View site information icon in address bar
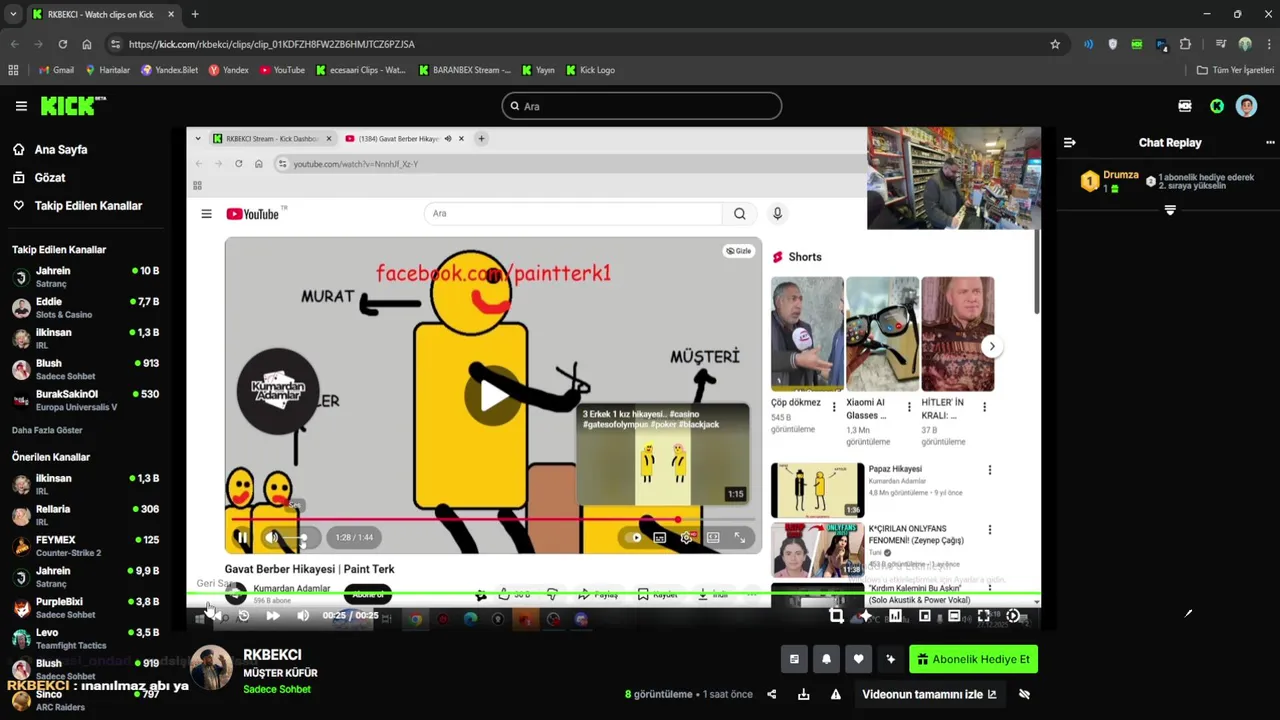Viewport: 1280px width, 720px height. click(x=116, y=44)
